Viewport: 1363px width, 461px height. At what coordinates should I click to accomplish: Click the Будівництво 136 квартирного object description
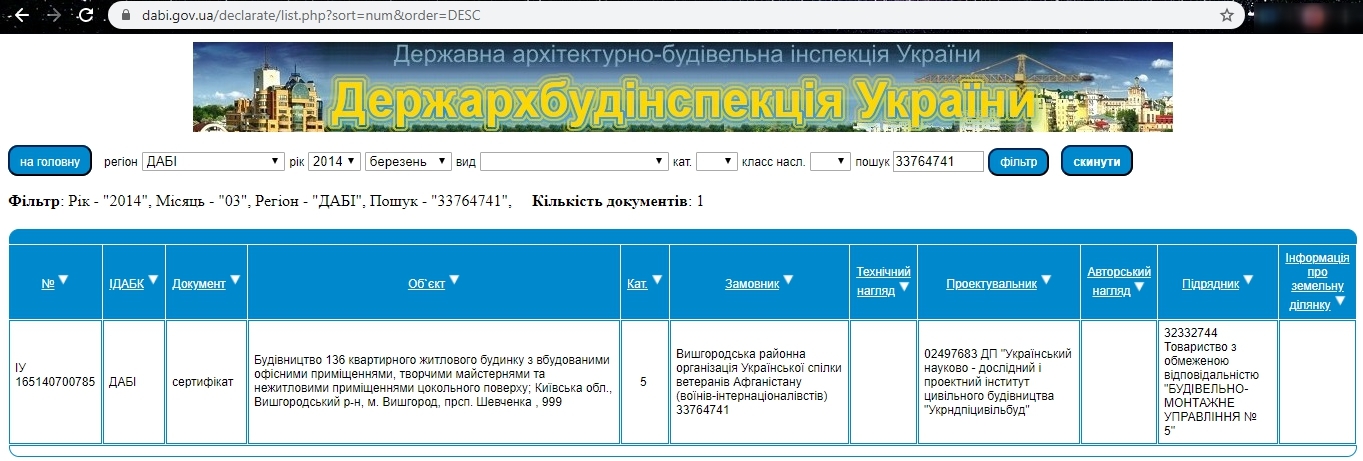[x=434, y=381]
